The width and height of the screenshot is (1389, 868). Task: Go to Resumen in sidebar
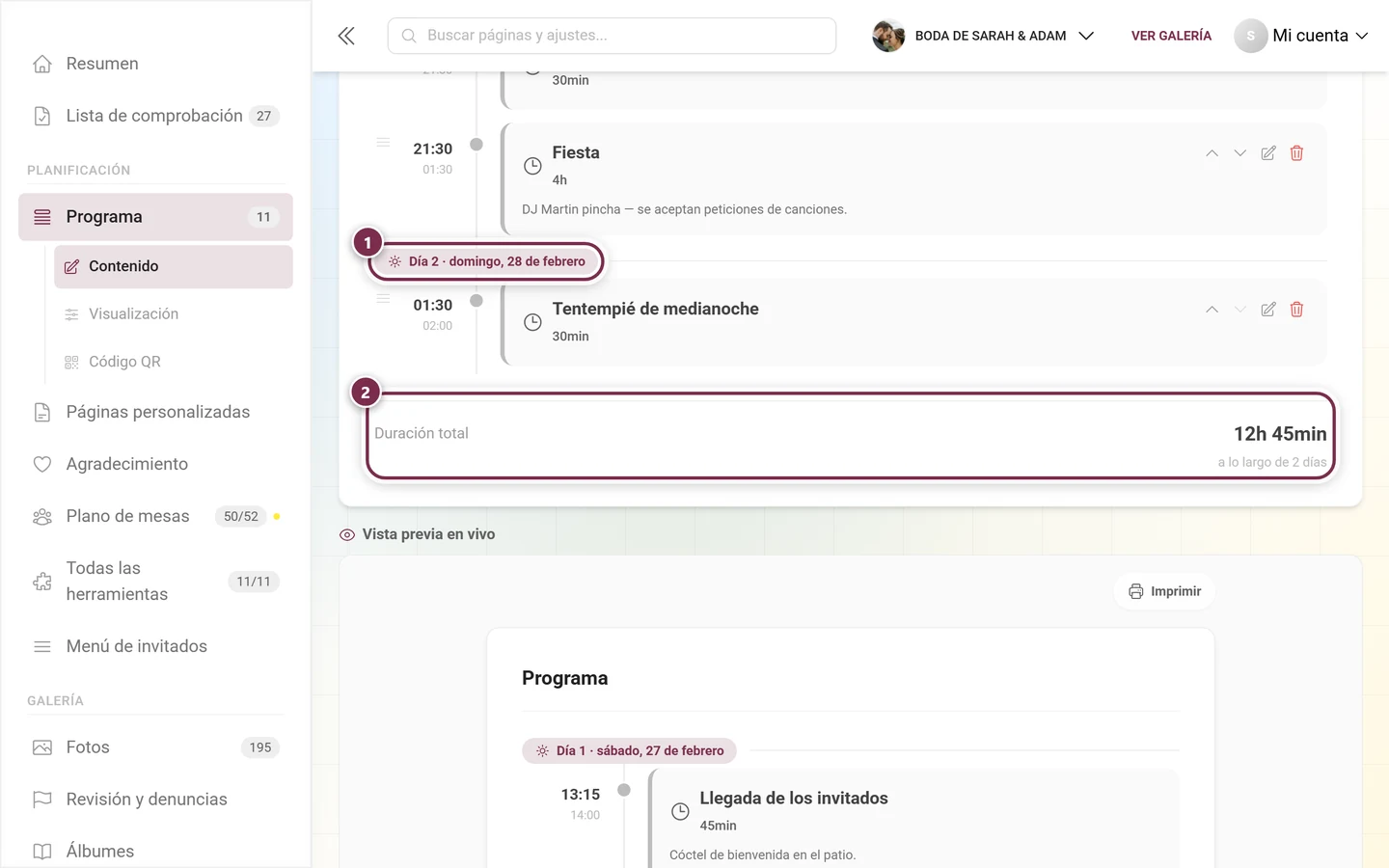155,64
